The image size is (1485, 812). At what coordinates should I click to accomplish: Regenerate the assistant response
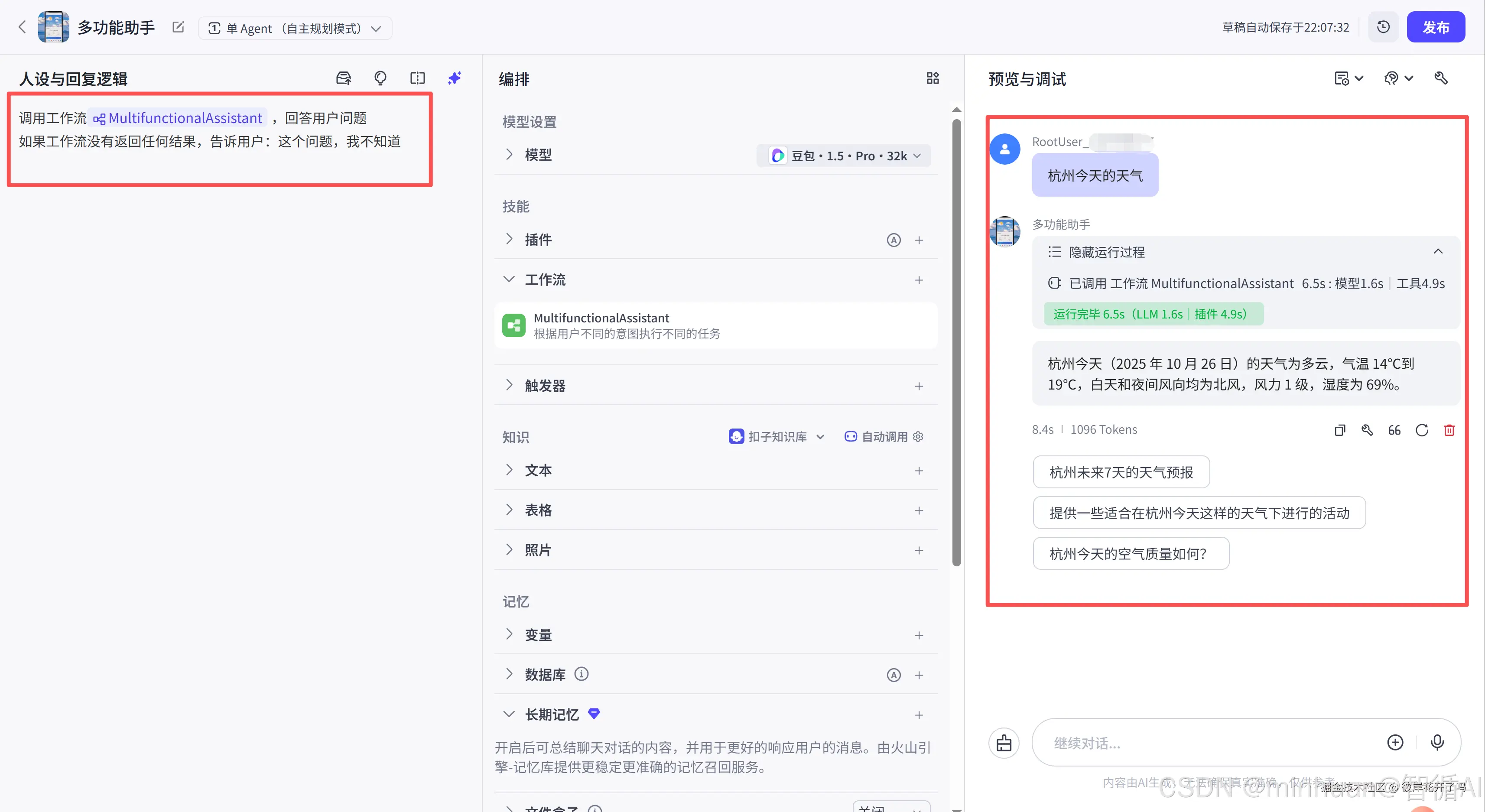(x=1422, y=430)
